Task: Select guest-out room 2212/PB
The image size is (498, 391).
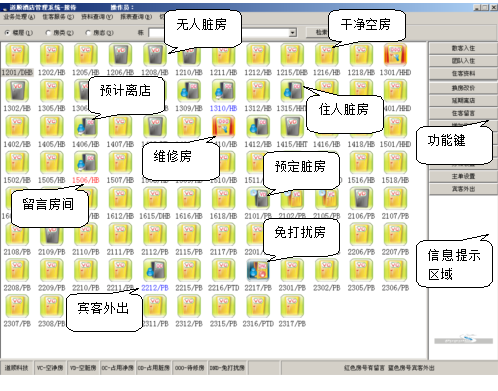Action: (155, 270)
